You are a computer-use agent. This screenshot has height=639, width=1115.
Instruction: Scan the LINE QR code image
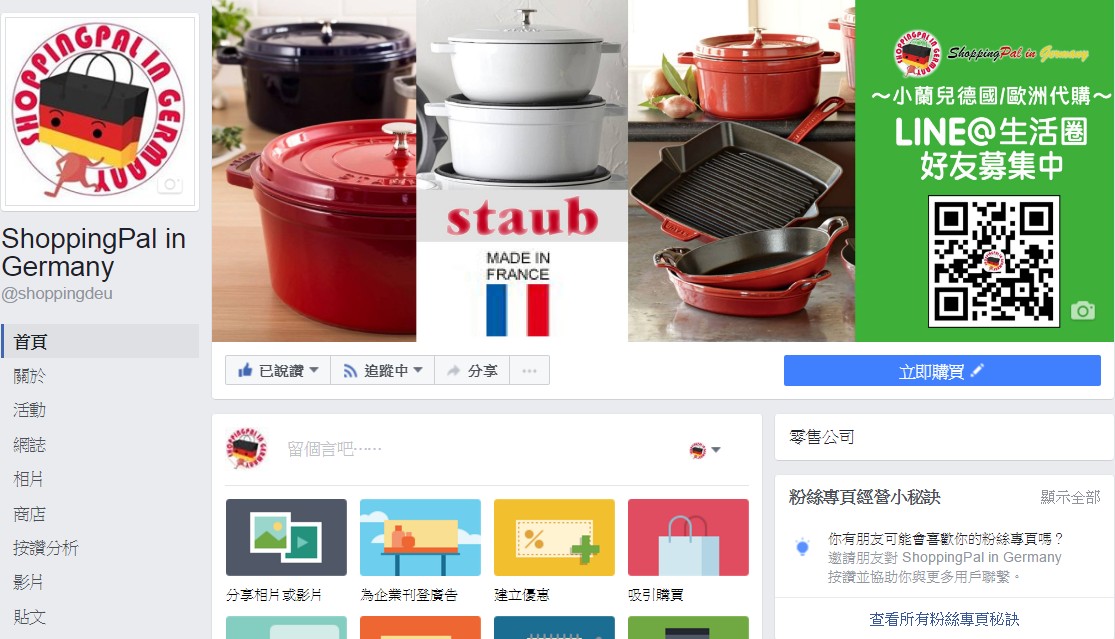[993, 262]
